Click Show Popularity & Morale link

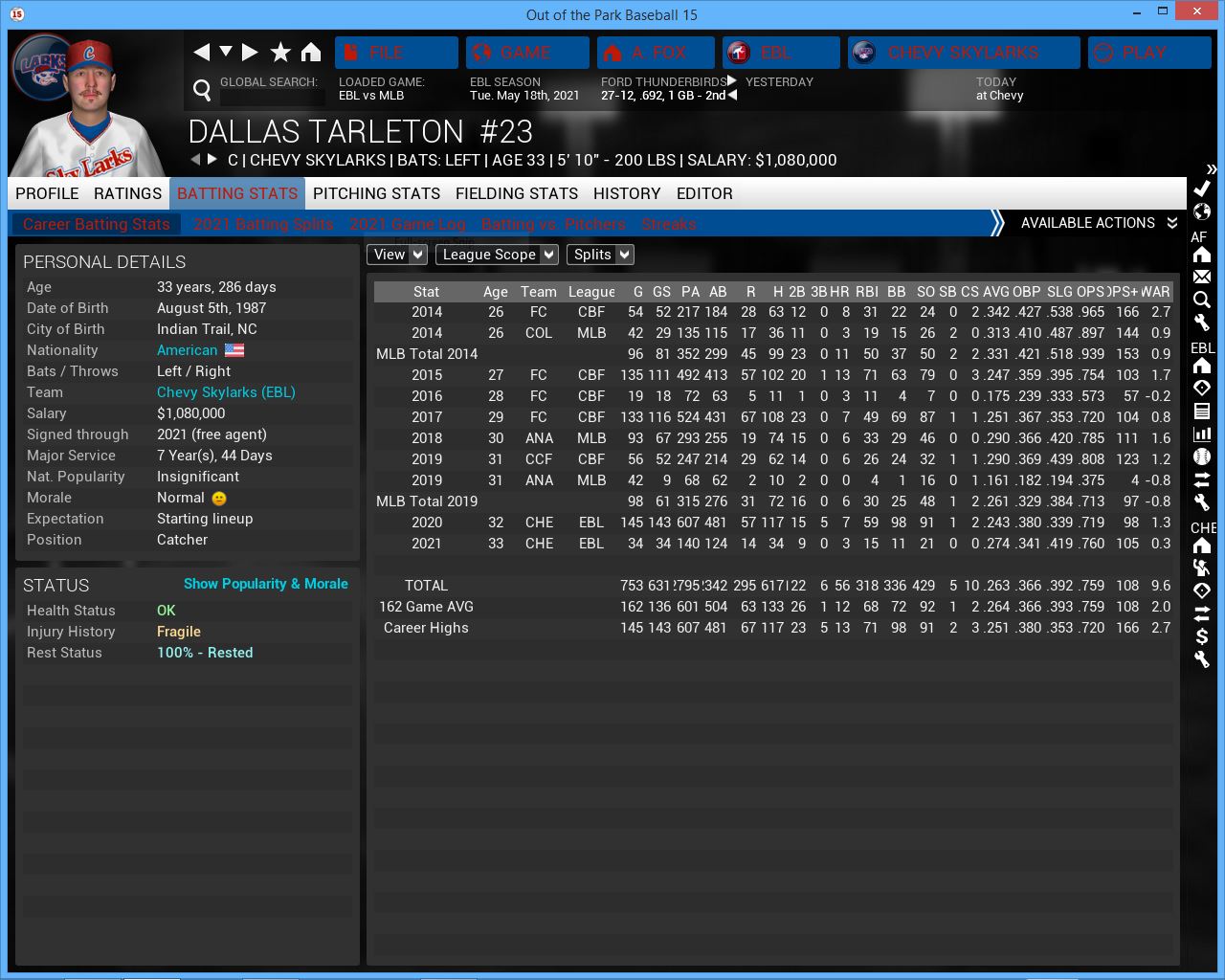(265, 584)
